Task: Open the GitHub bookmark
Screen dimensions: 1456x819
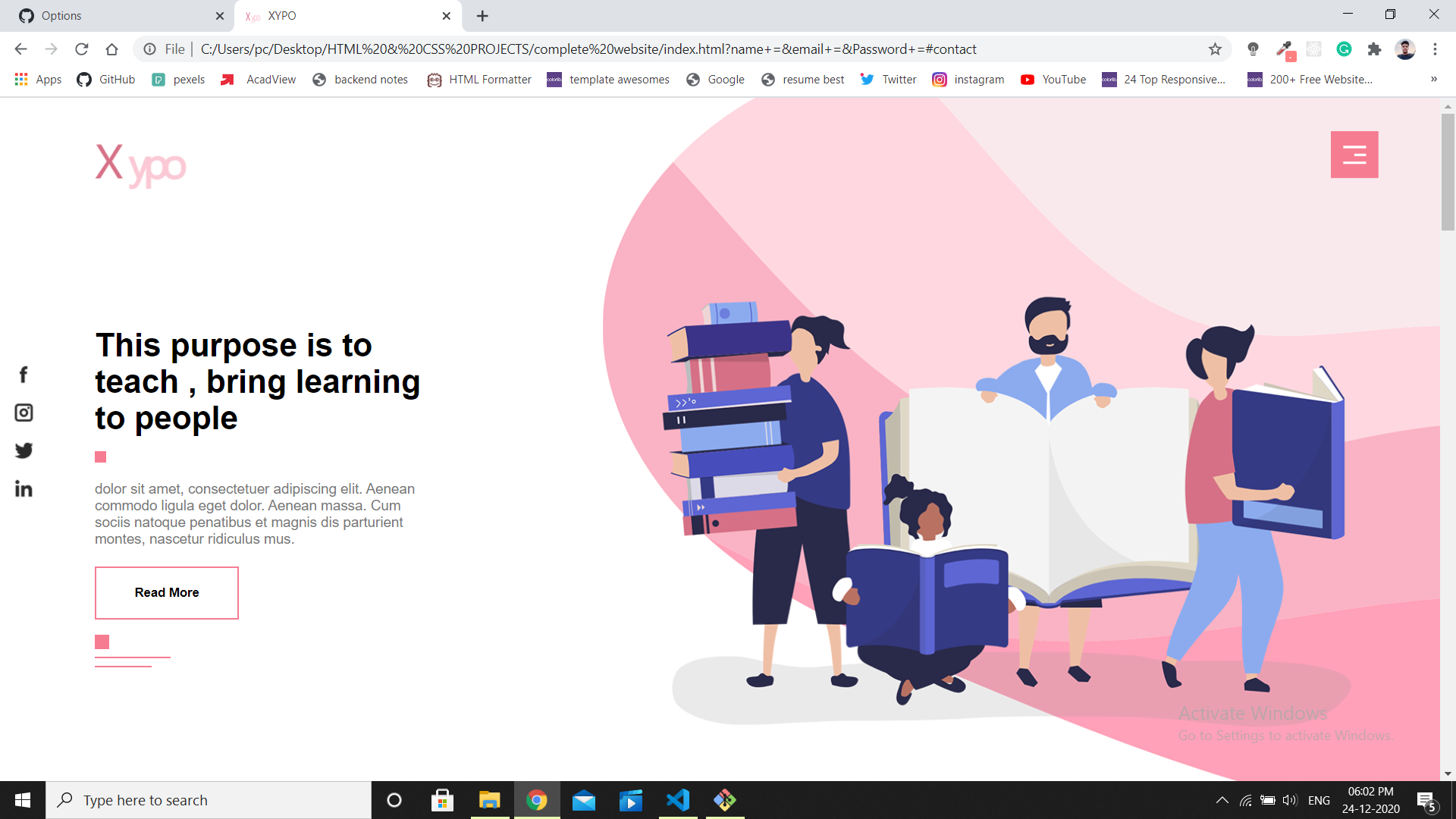Action: coord(106,79)
